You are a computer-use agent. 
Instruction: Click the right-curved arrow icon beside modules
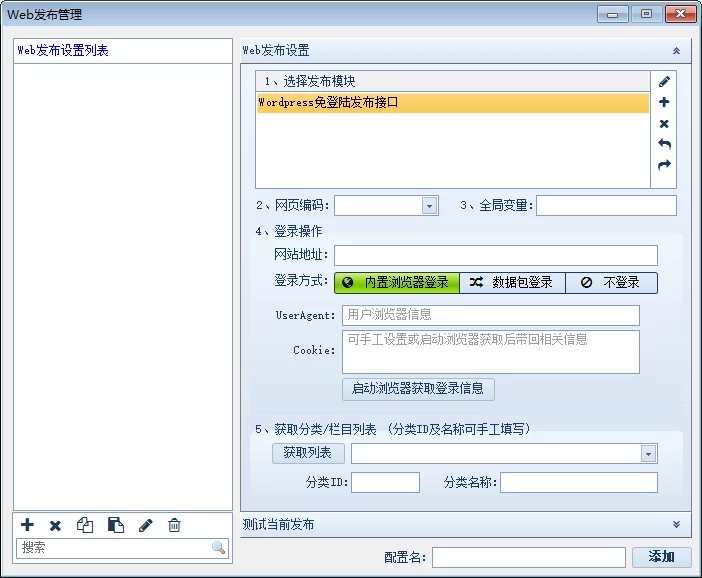click(664, 165)
